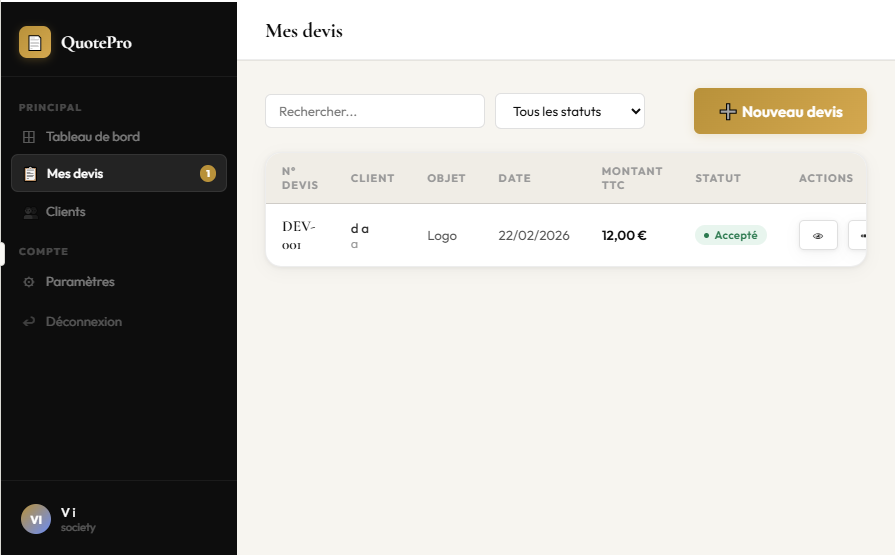This screenshot has width=895, height=555.
Task: Open Tableau de bord grid icon
Action: pos(29,137)
